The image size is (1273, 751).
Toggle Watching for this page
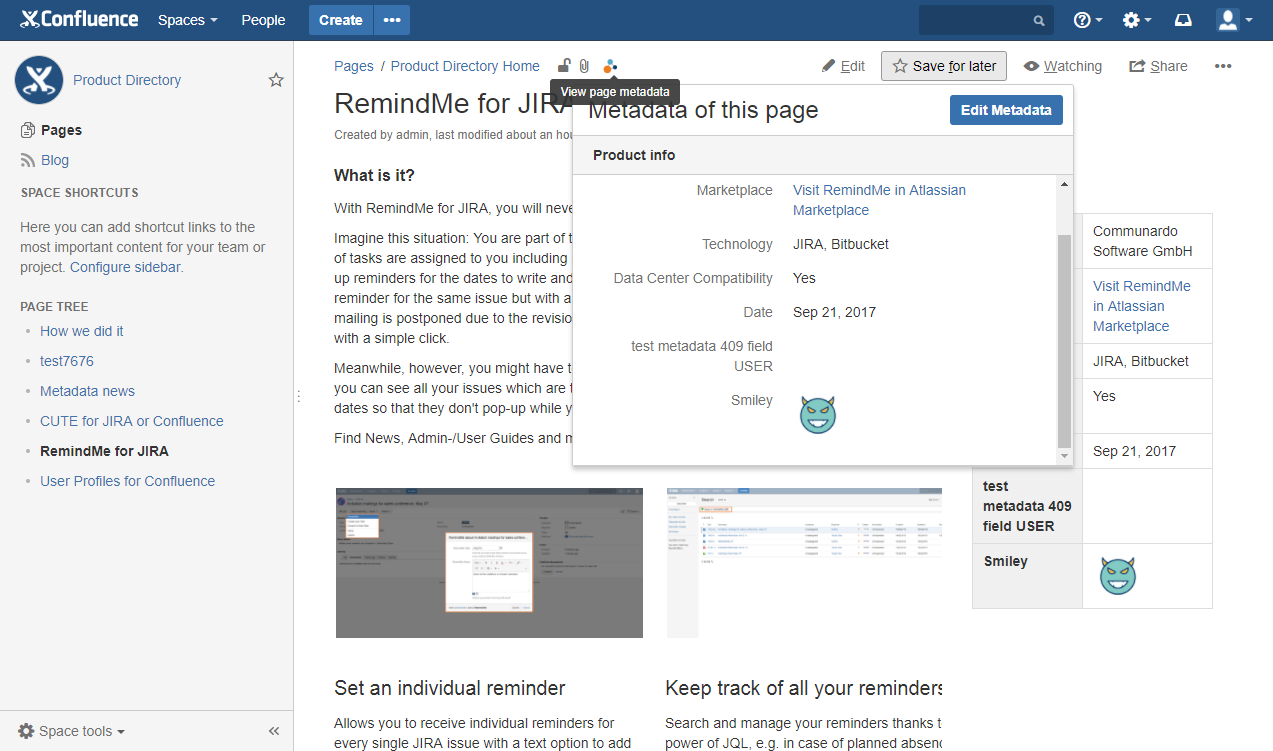[1062, 66]
